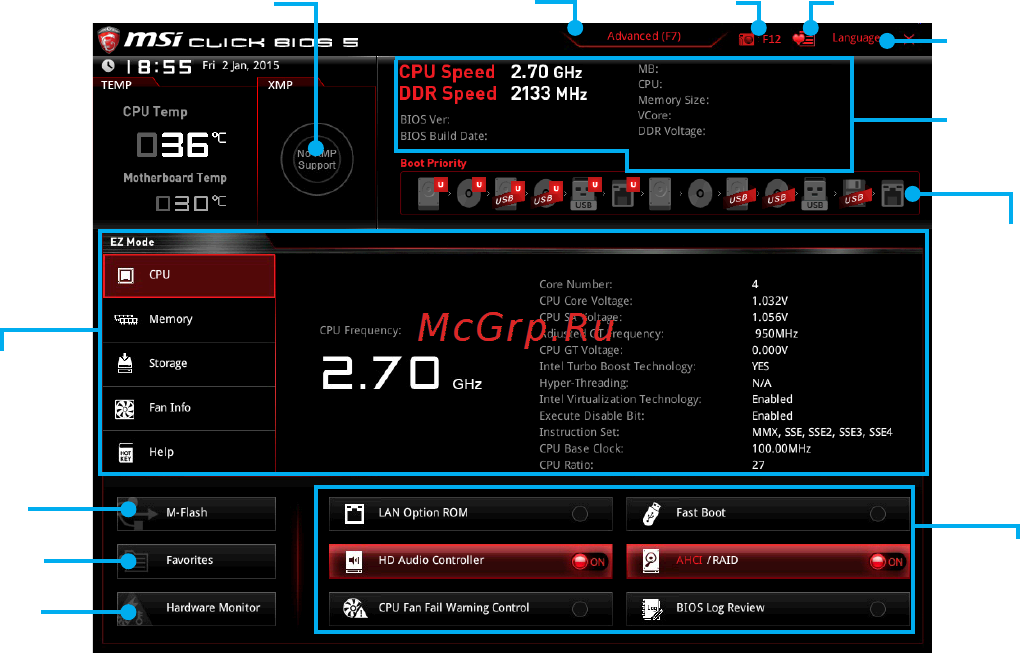Screen dimensions: 1020x653
Task: Click the date Fri 2 Jan, 2015
Action: 241,65
